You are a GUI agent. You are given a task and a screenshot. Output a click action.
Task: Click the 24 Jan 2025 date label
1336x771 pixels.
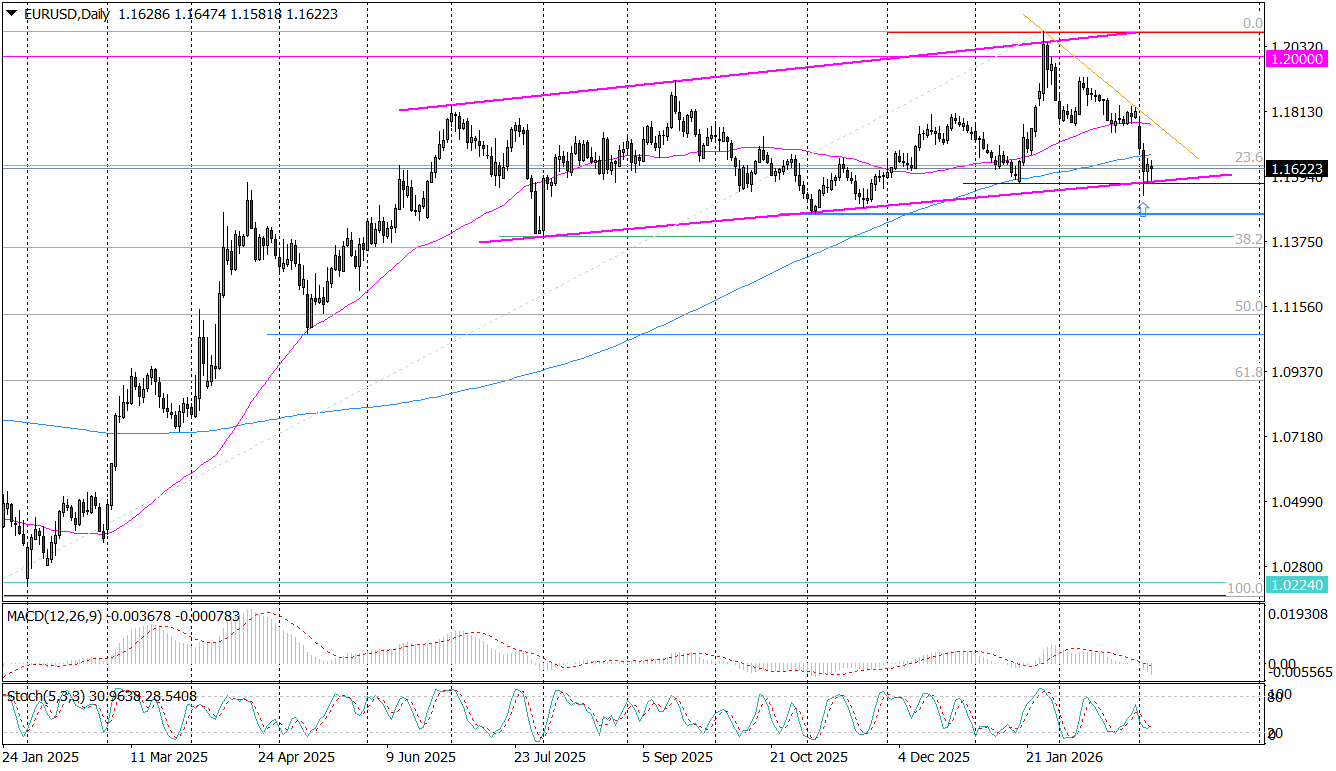(40, 757)
